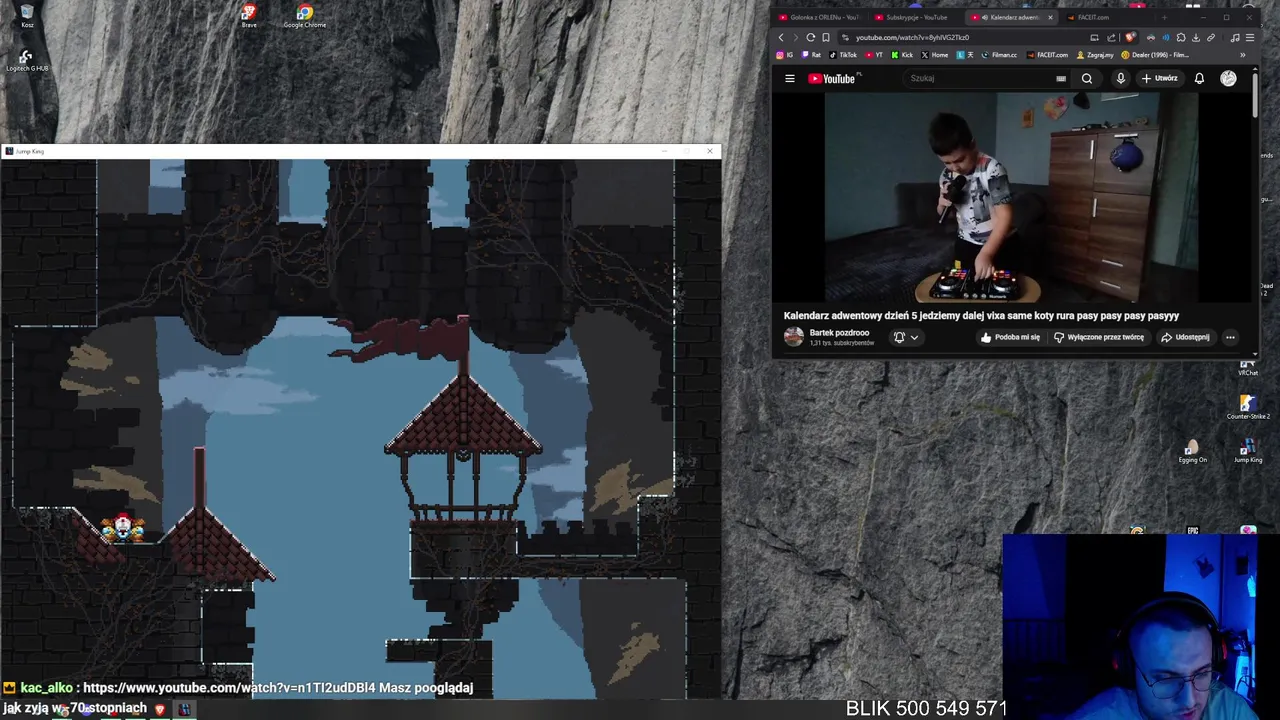Click the YouTube search magnifier button
Screen dimensions: 1280x720
(1087, 79)
